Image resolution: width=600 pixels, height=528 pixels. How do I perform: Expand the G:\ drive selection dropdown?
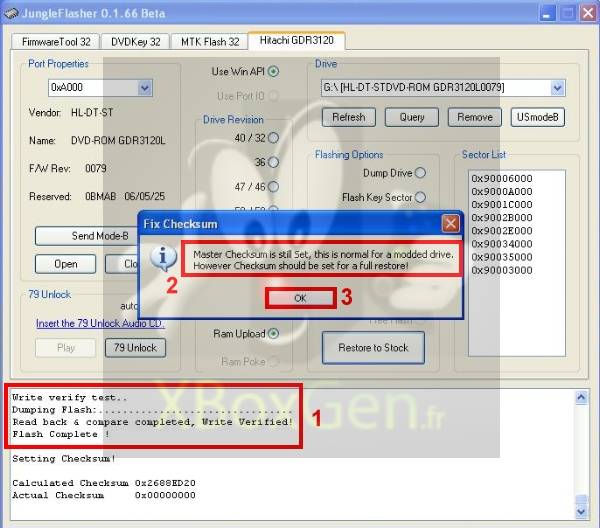(x=558, y=88)
